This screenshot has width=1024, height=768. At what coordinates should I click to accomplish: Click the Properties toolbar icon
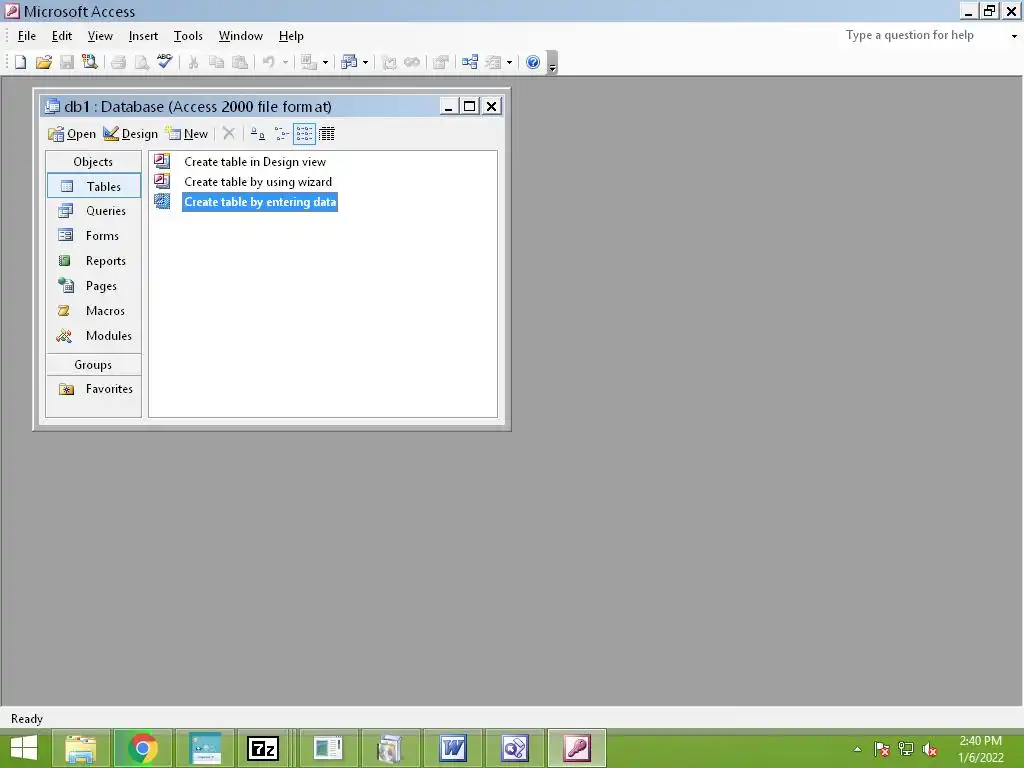(441, 62)
